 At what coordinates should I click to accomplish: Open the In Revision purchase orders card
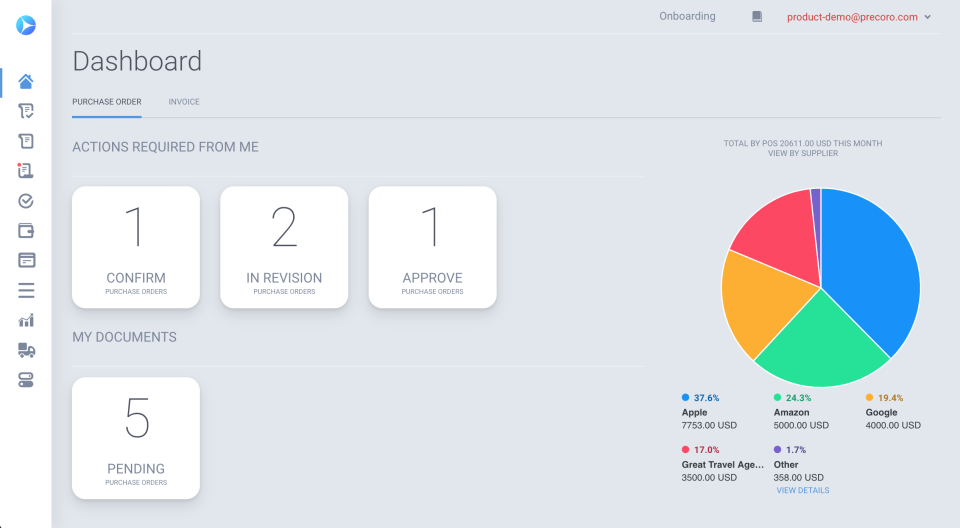(x=284, y=247)
